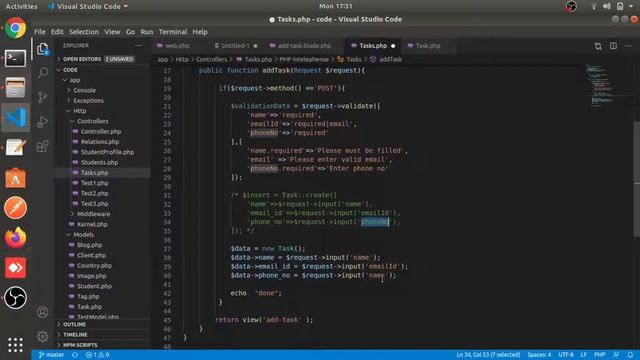Open Relations.php in the explorer
The width and height of the screenshot is (640, 360).
[102, 142]
